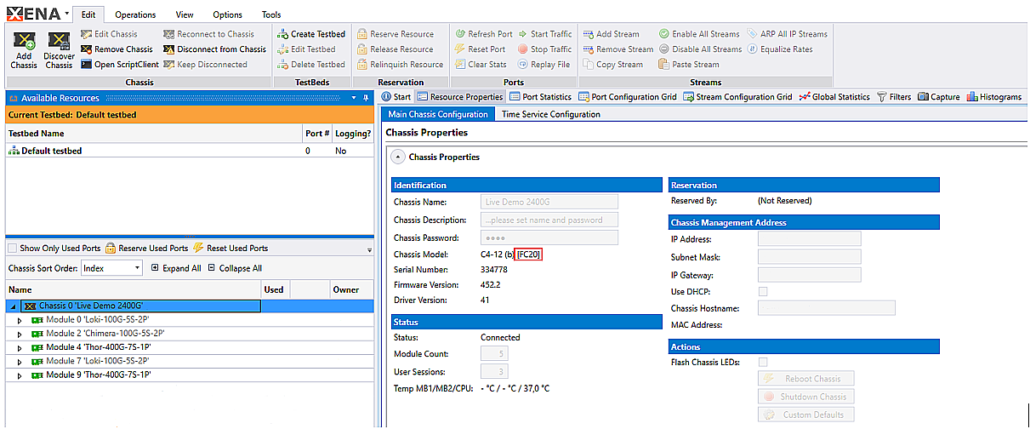Collapse the Chassis Properties section
The width and height of the screenshot is (1030, 429).
point(398,157)
